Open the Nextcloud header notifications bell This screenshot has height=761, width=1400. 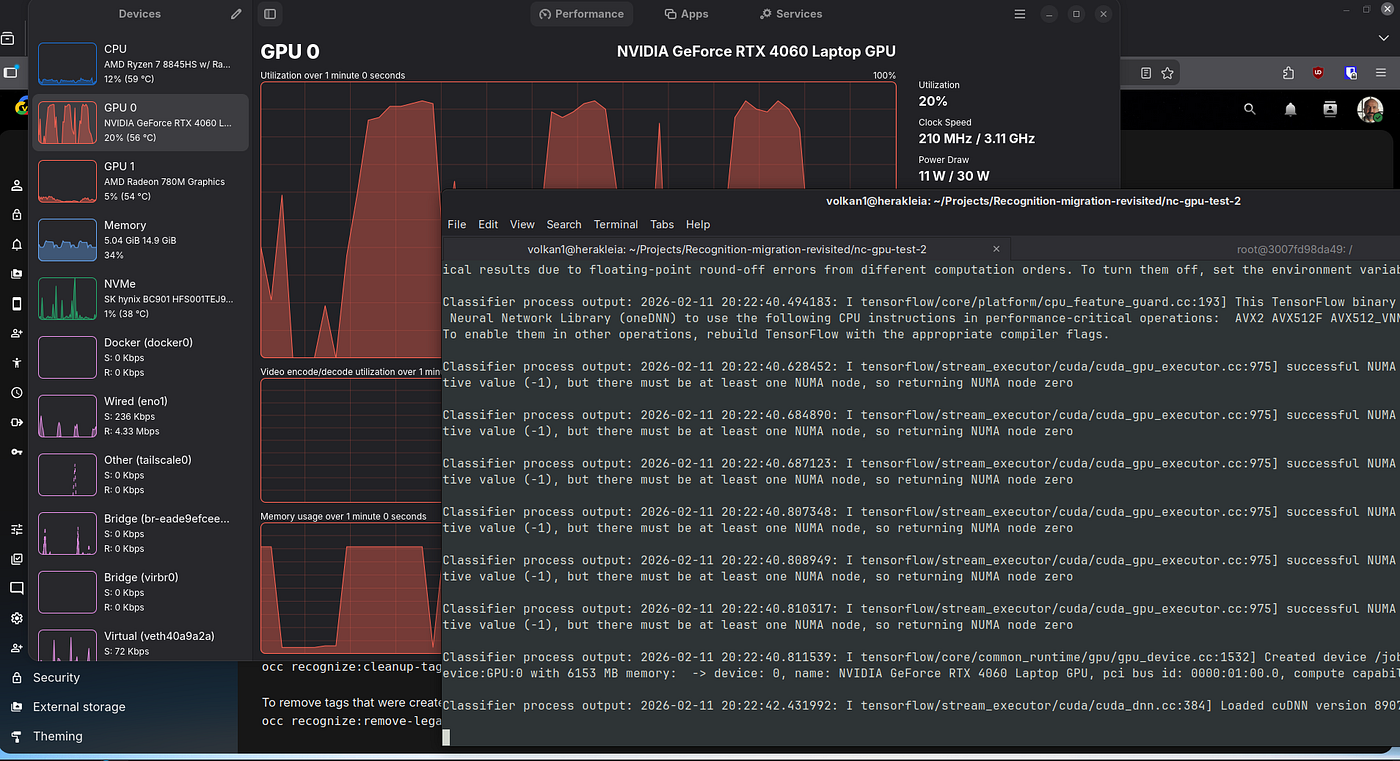pyautogui.click(x=1291, y=109)
